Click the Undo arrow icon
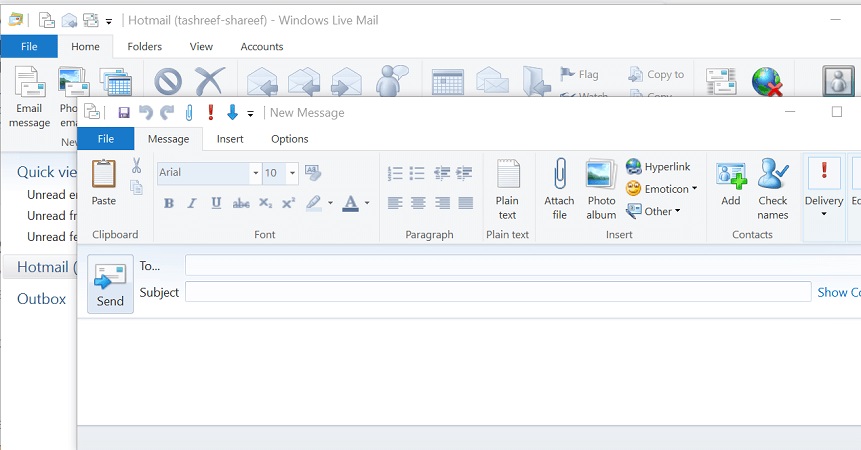The height and width of the screenshot is (450, 861). [x=146, y=112]
